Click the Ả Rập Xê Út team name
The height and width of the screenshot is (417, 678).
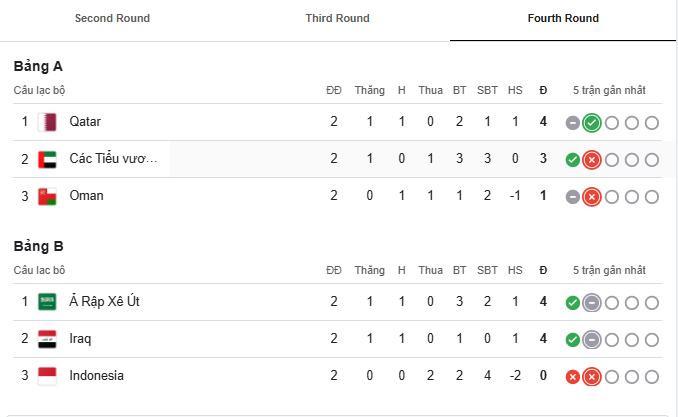(104, 302)
